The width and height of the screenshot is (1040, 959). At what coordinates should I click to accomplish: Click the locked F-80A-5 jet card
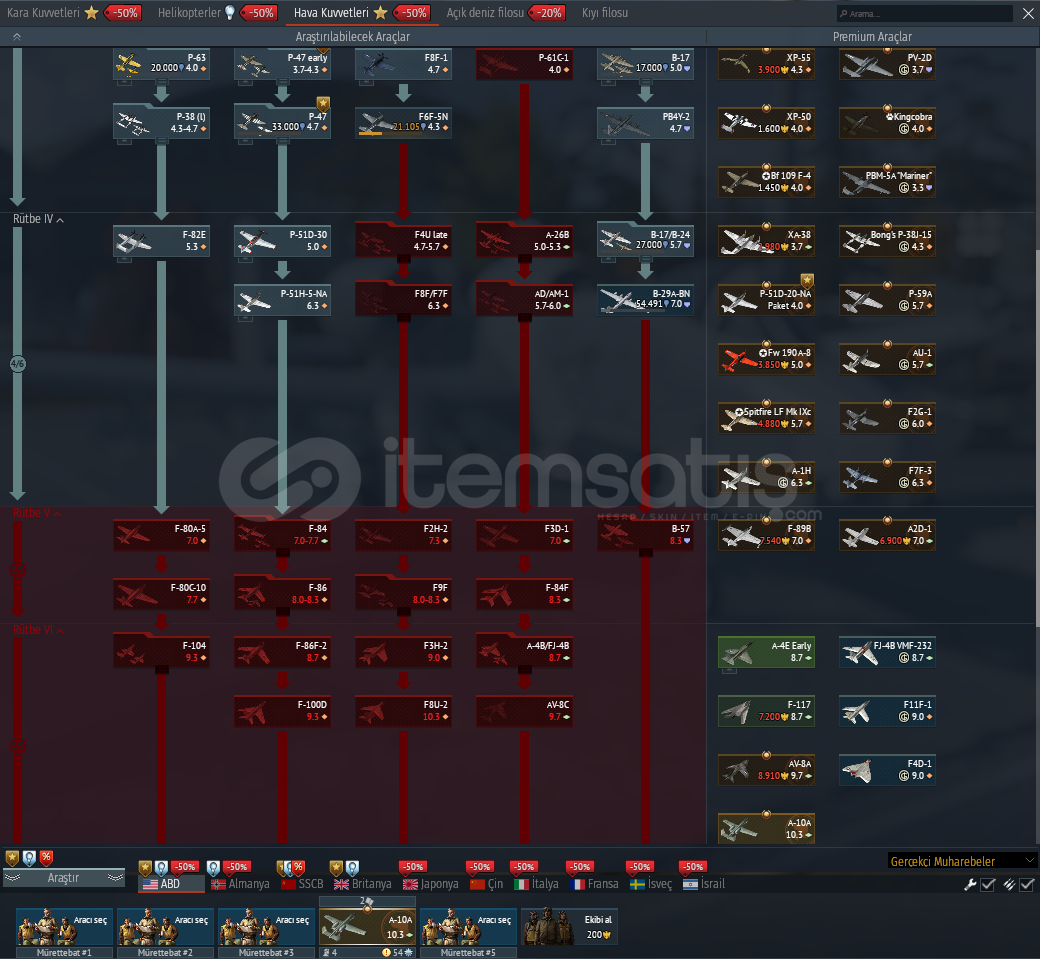[x=161, y=535]
